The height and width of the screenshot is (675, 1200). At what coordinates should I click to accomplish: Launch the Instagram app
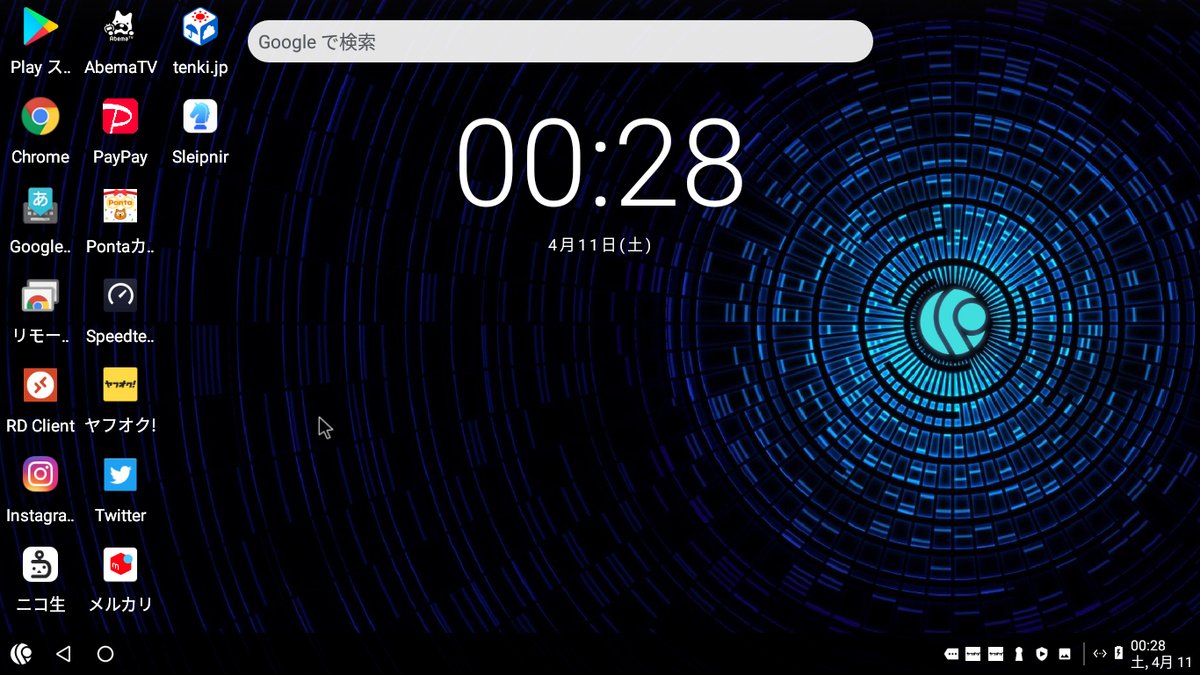(x=40, y=488)
